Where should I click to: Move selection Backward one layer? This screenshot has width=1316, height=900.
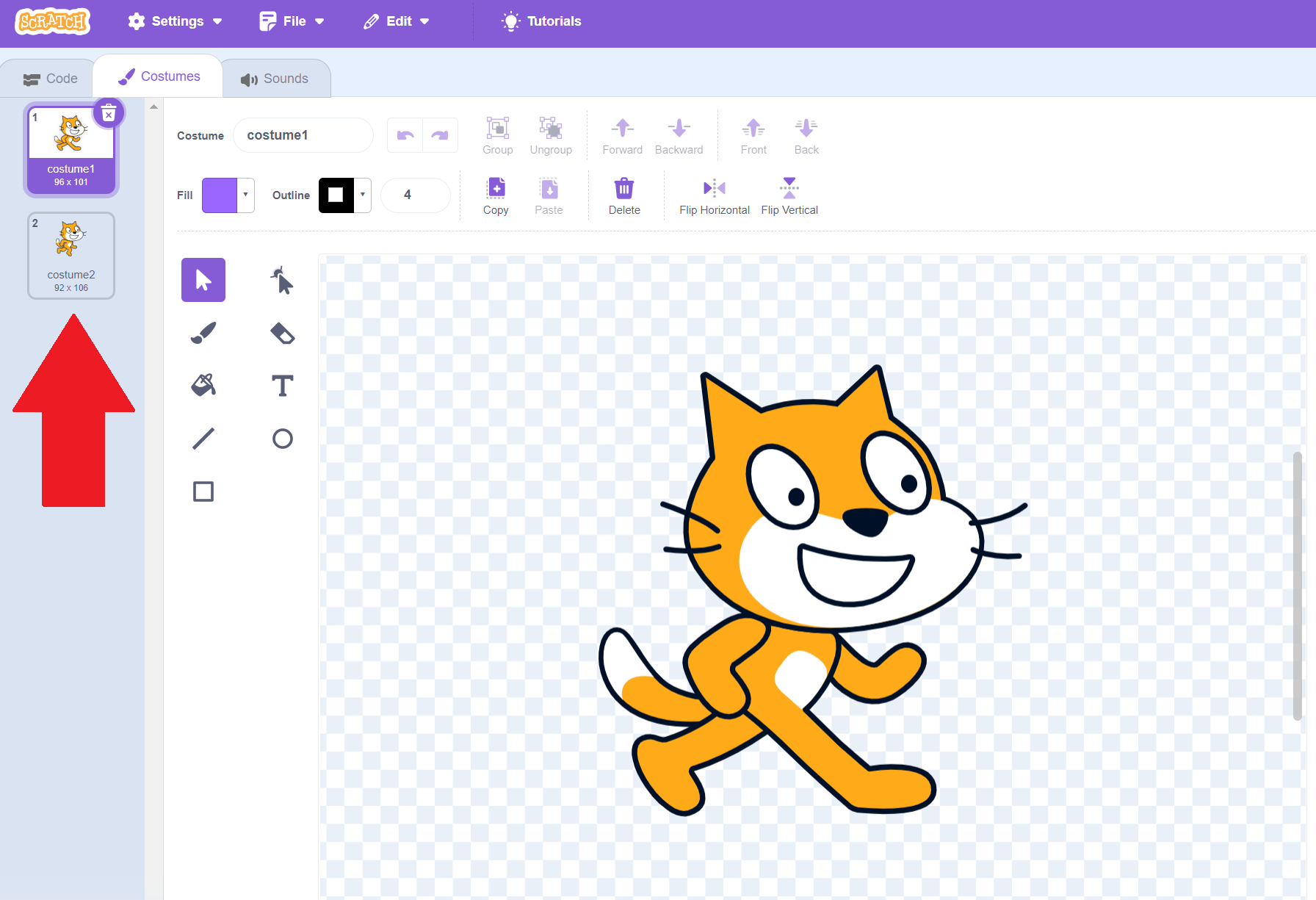[x=679, y=136]
